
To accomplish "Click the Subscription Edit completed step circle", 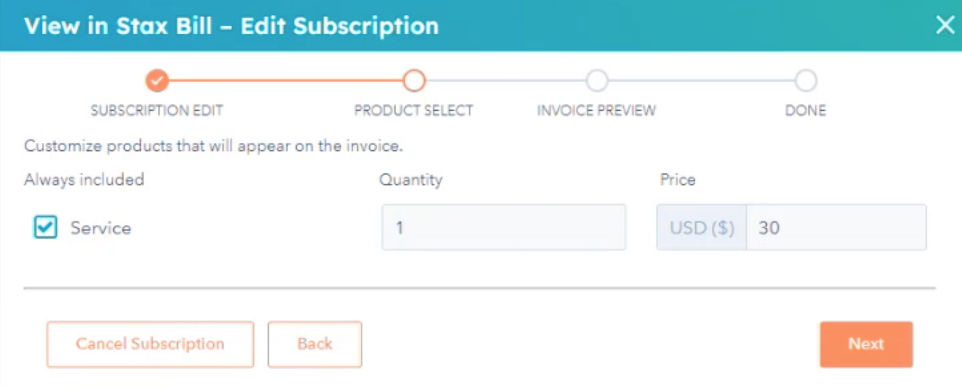I will pyautogui.click(x=157, y=80).
